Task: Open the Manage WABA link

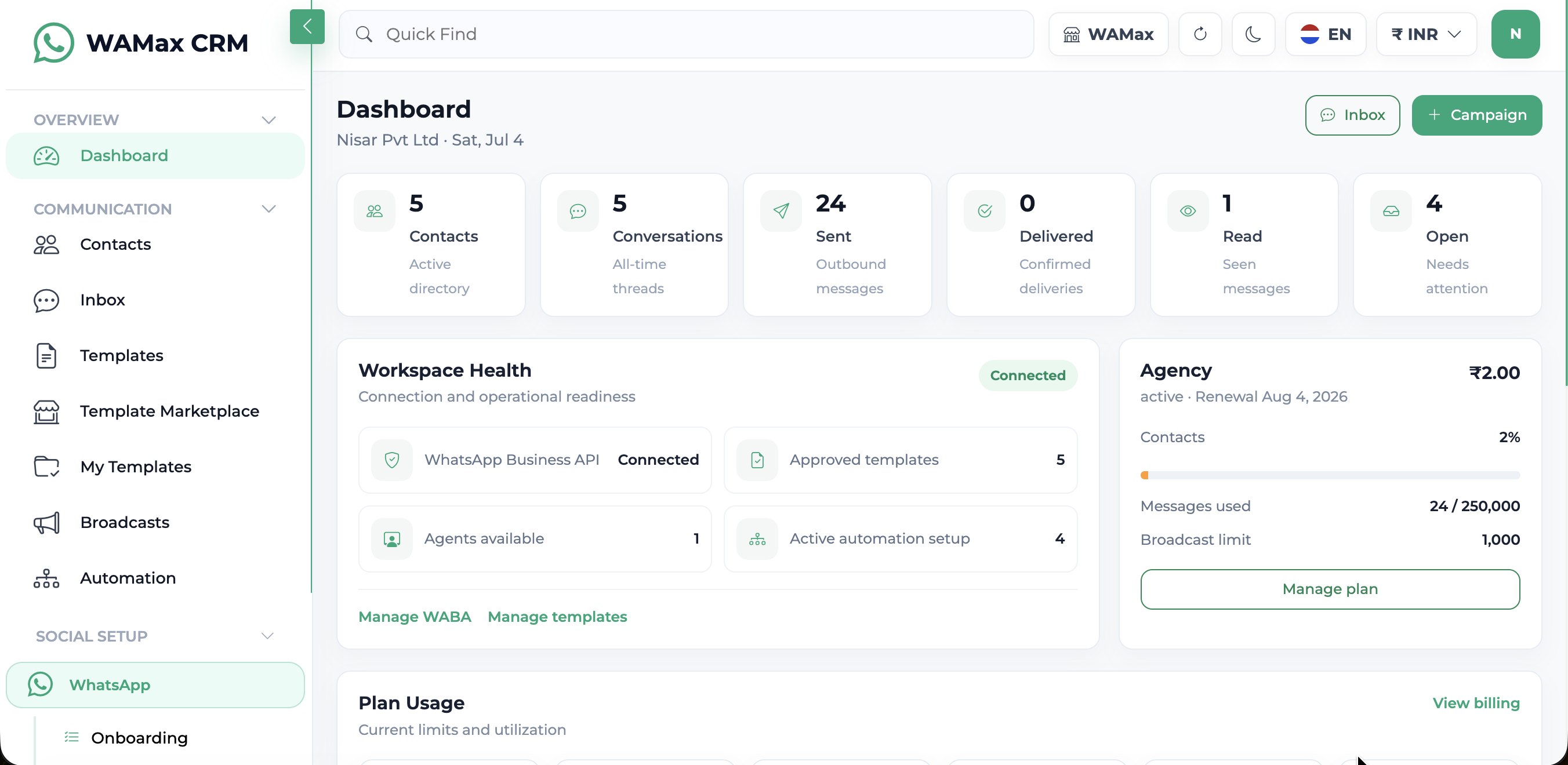Action: click(415, 617)
